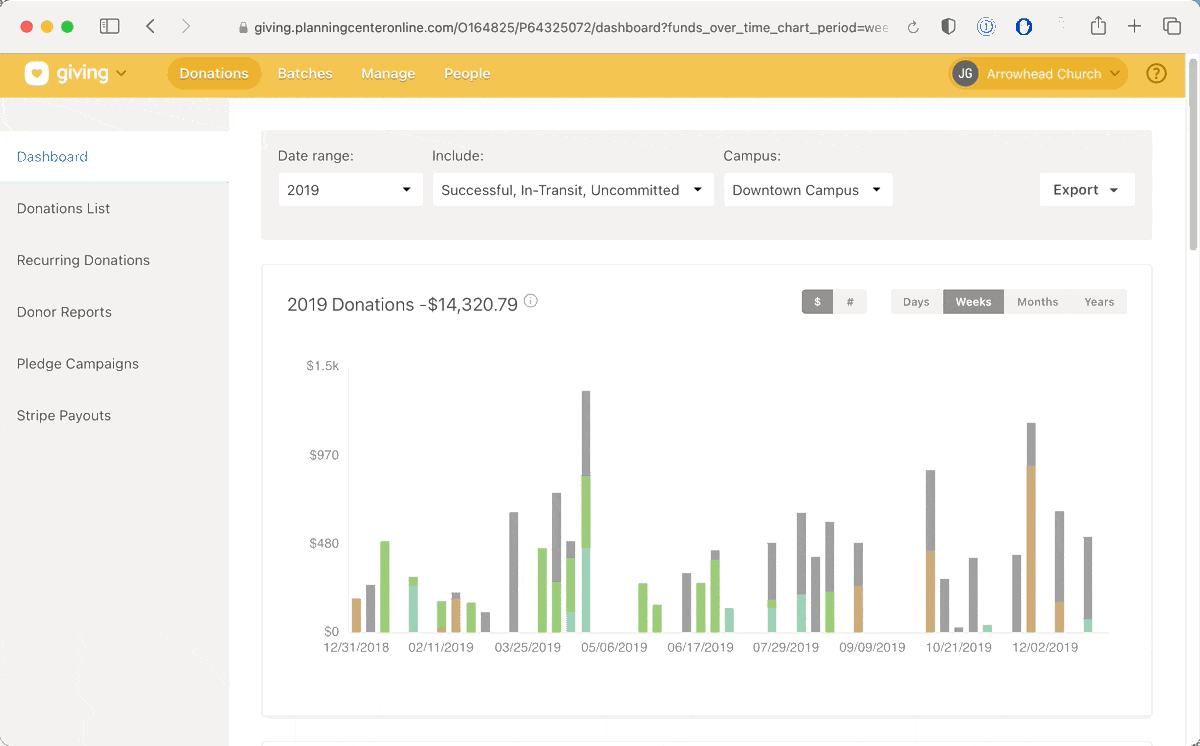The image size is (1200, 746).
Task: Open a new tab with plus icon
Action: pos(1134,27)
